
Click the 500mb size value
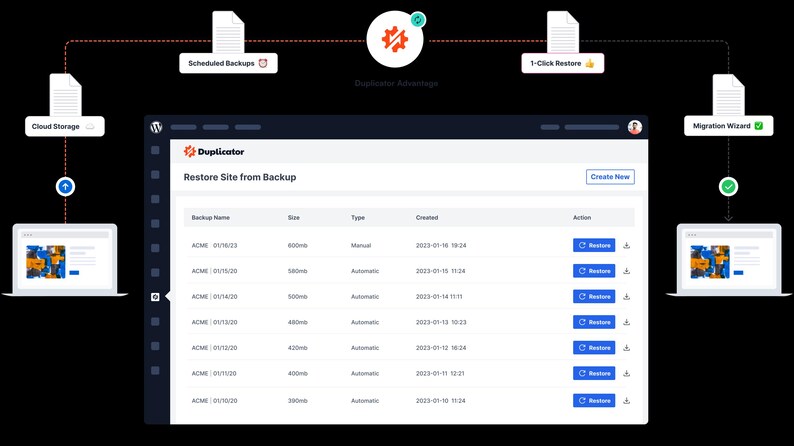298,297
